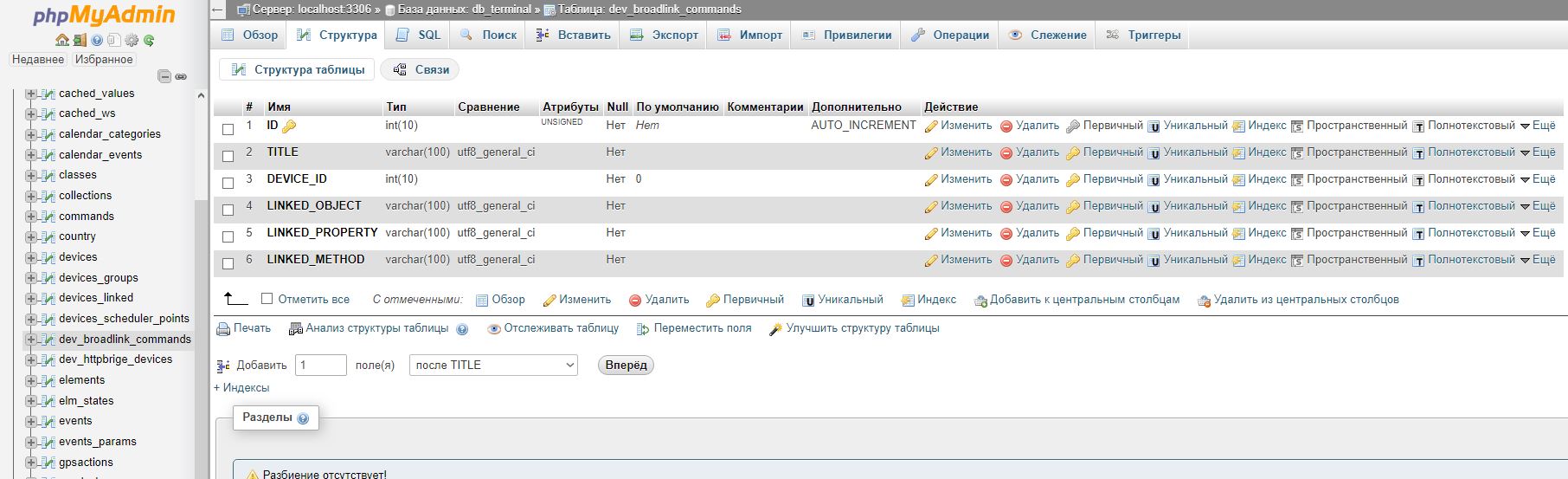Image resolution: width=1568 pixels, height=479 pixels.
Task: Click red delete icon for DEVICE_ID row
Action: pyautogui.click(x=1006, y=179)
